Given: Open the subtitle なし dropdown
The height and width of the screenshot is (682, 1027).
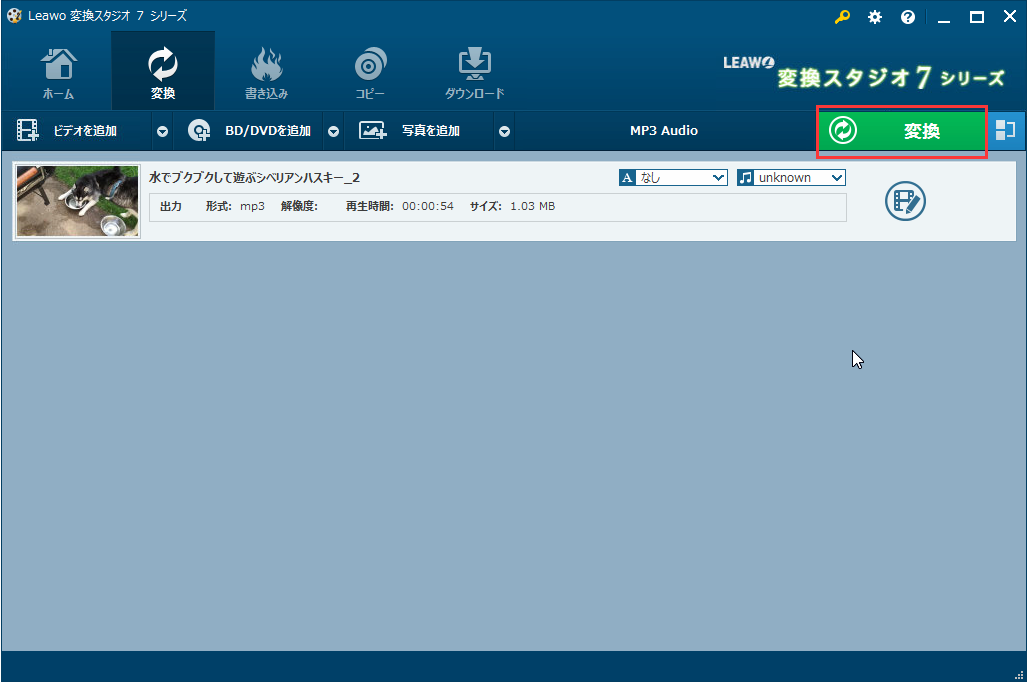Looking at the screenshot, I should coord(673,177).
